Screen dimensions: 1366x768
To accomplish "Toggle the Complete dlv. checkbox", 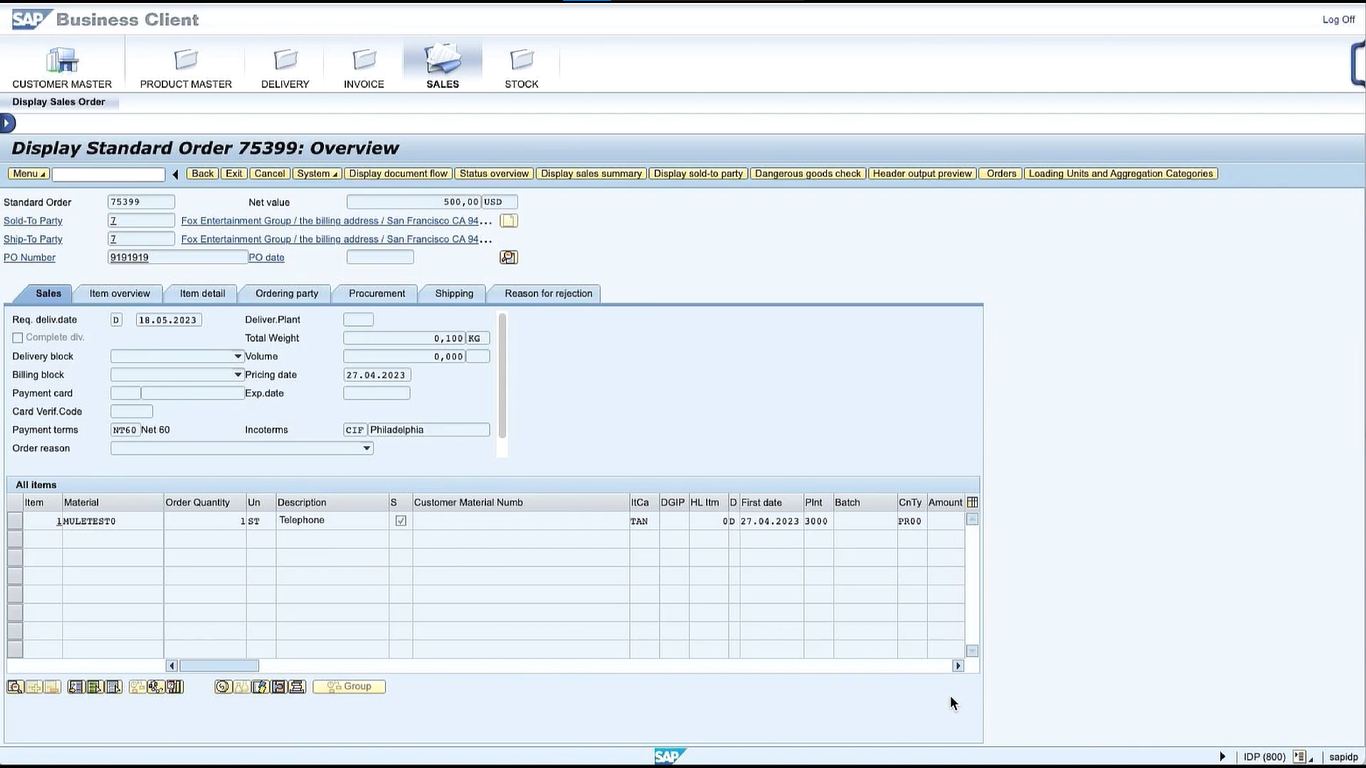I will [18, 338].
